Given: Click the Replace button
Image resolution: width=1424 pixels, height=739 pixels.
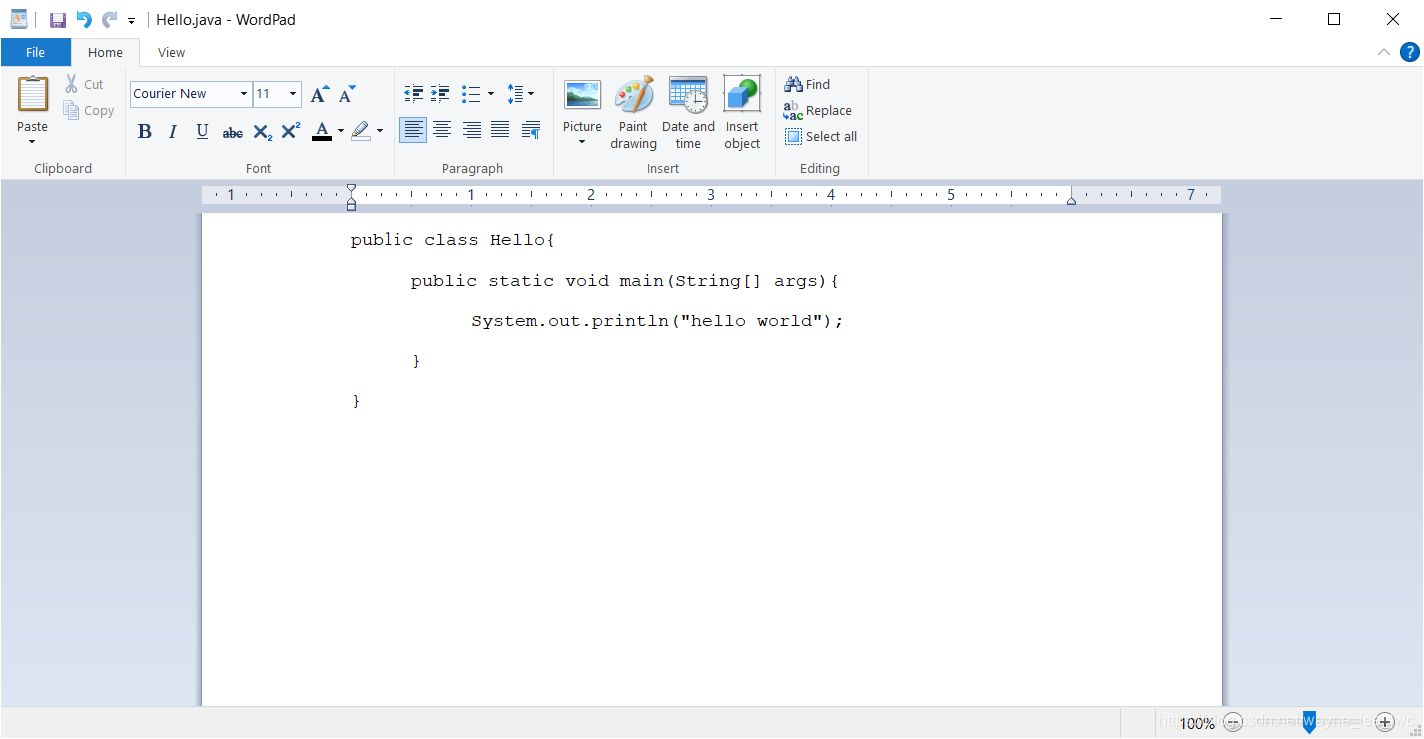Looking at the screenshot, I should (818, 111).
